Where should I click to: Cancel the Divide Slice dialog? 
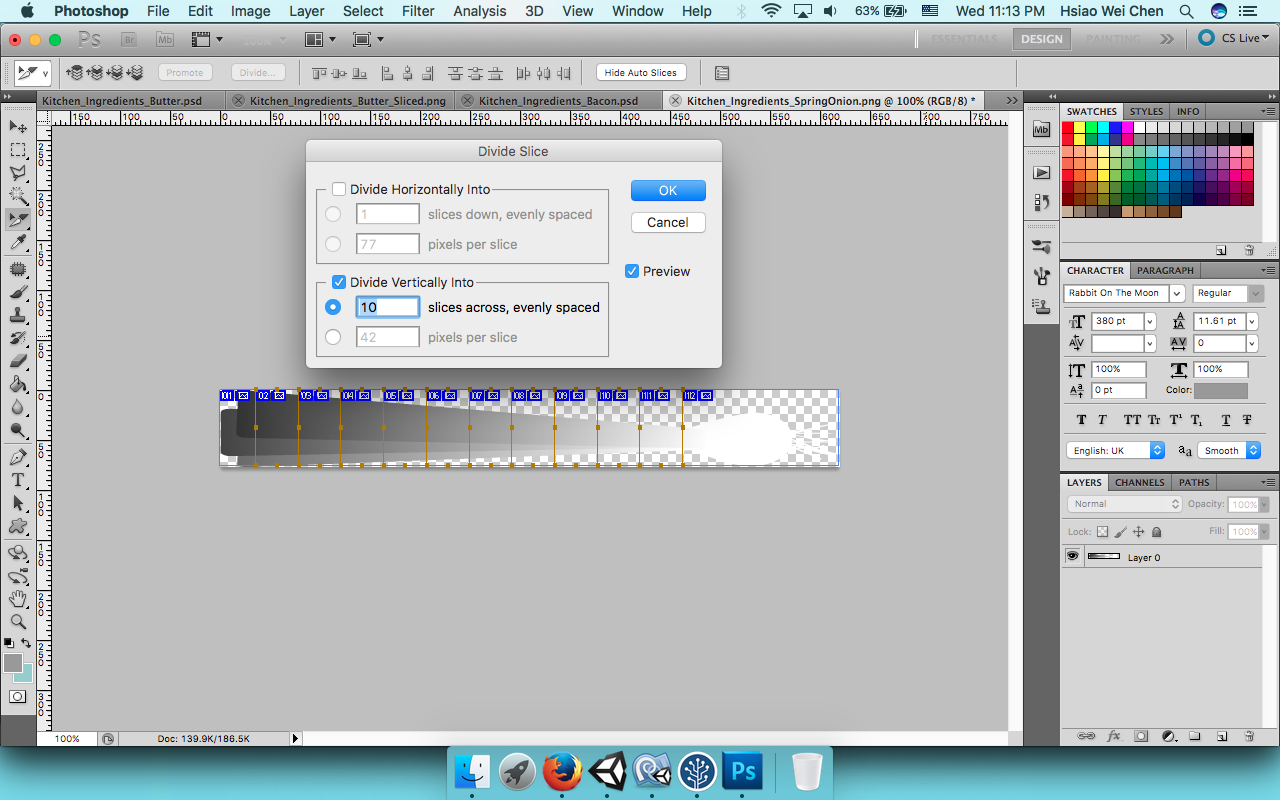click(x=668, y=222)
